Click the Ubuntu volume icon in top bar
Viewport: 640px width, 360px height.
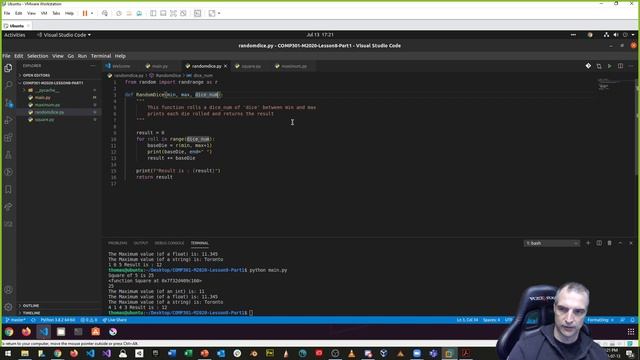point(616,35)
